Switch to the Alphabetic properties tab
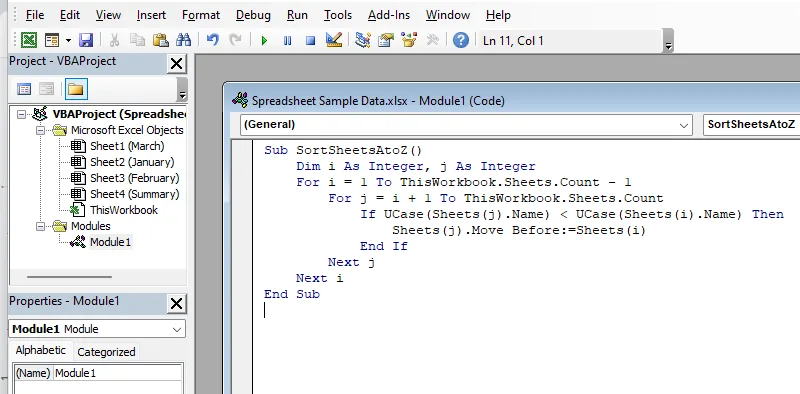Screen dimensions: 800x394 [41, 351]
